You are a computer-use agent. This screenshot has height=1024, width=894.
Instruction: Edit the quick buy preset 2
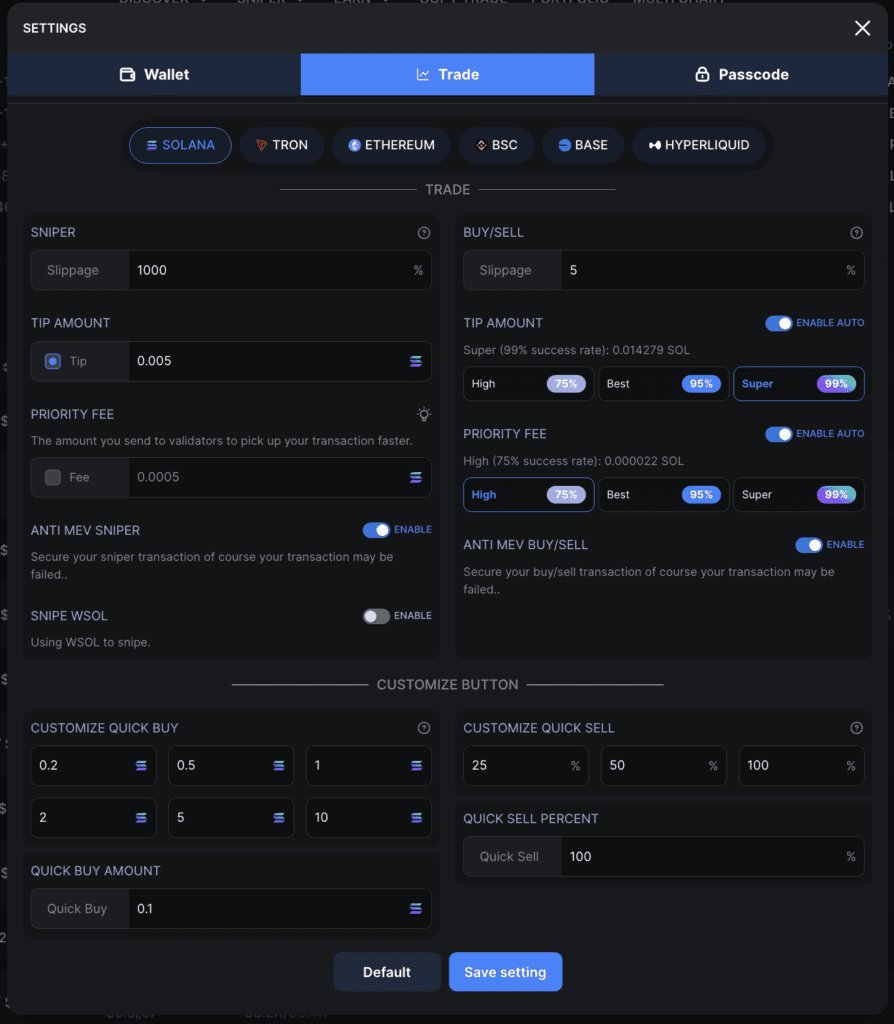point(93,818)
